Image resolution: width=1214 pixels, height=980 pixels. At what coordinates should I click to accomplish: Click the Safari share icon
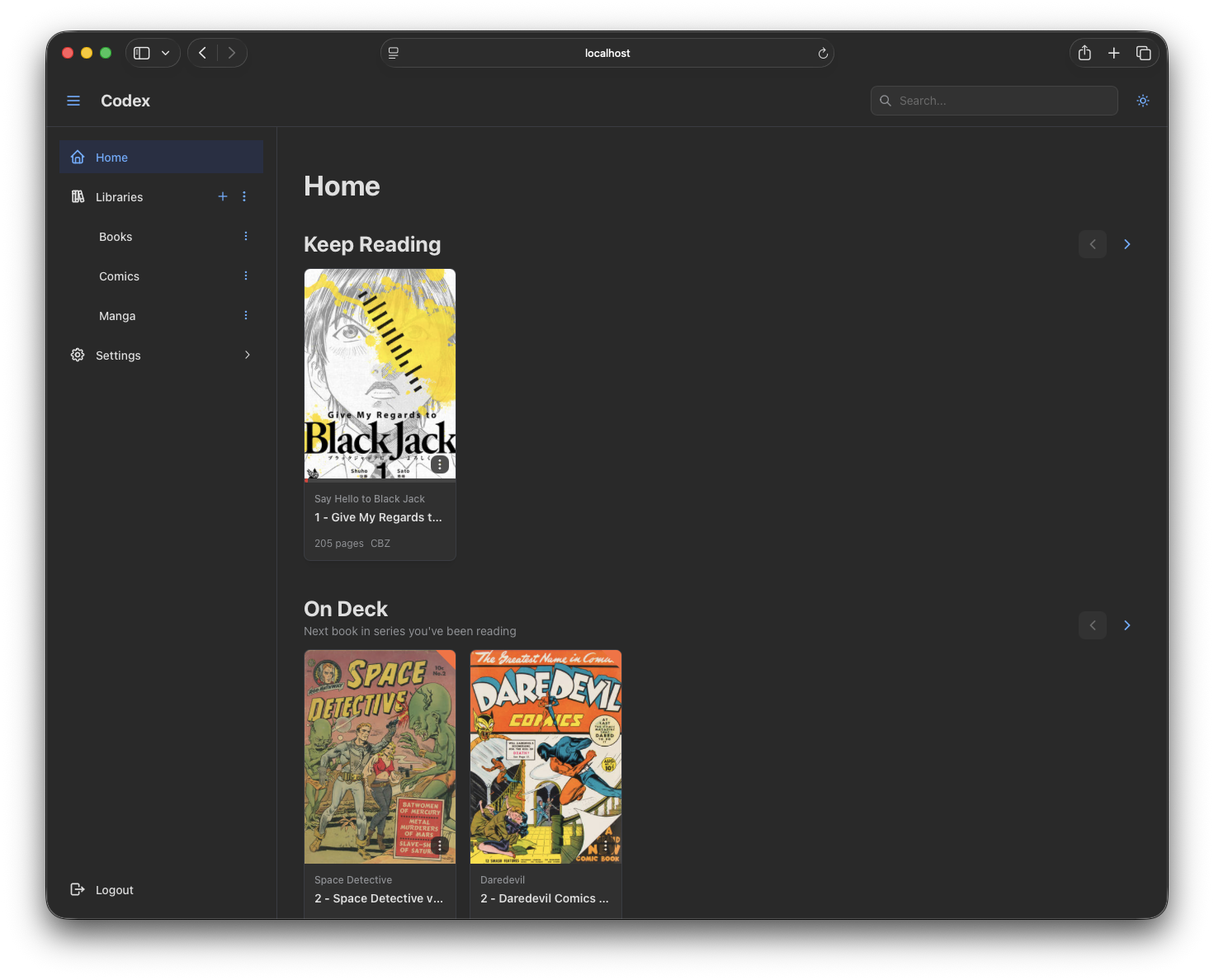tap(1084, 53)
